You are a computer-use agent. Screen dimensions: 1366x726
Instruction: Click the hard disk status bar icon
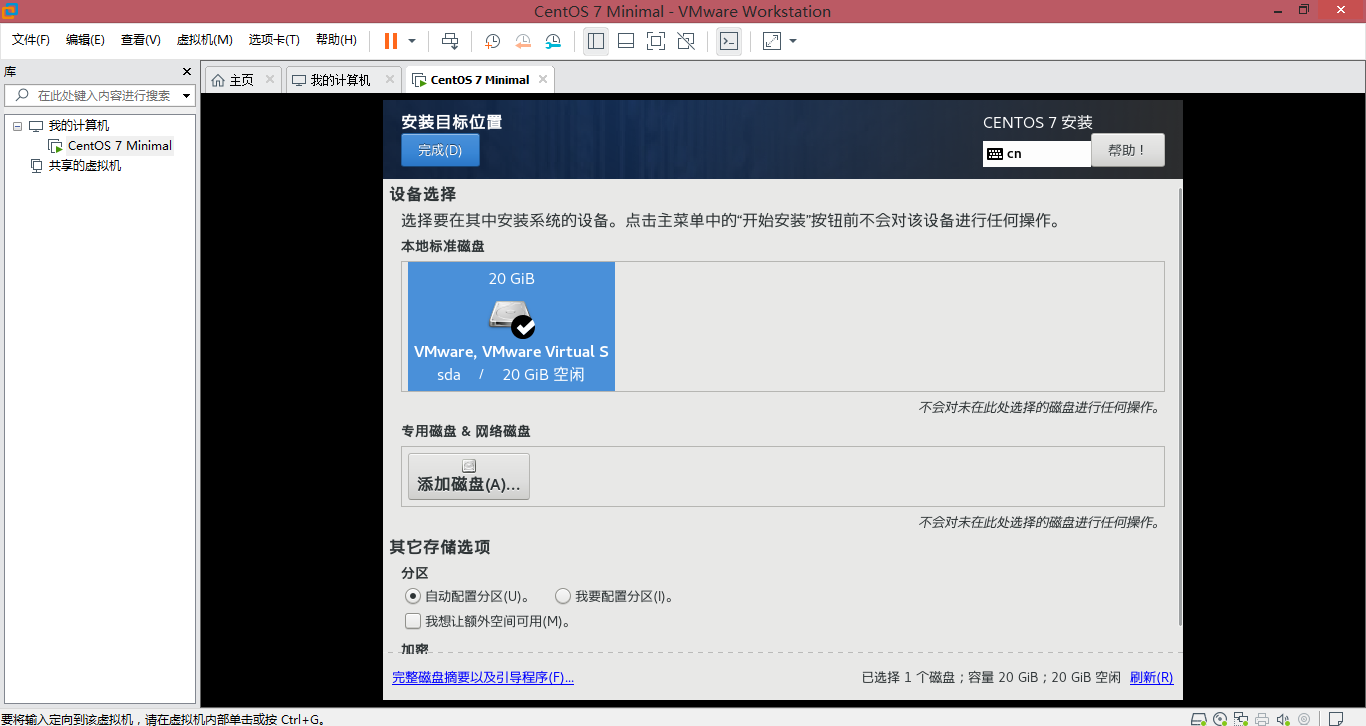[1199, 718]
